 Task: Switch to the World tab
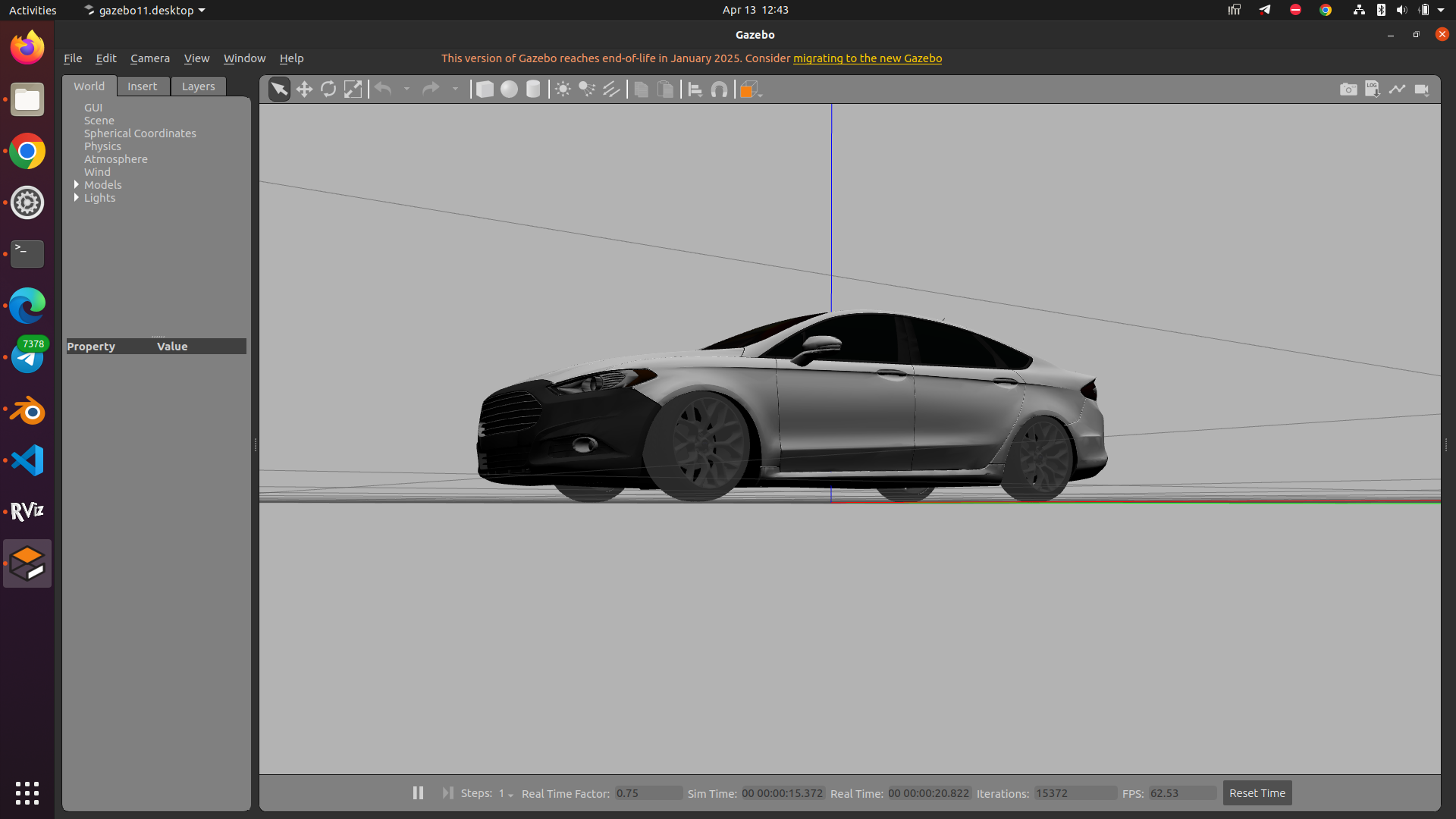(x=89, y=86)
